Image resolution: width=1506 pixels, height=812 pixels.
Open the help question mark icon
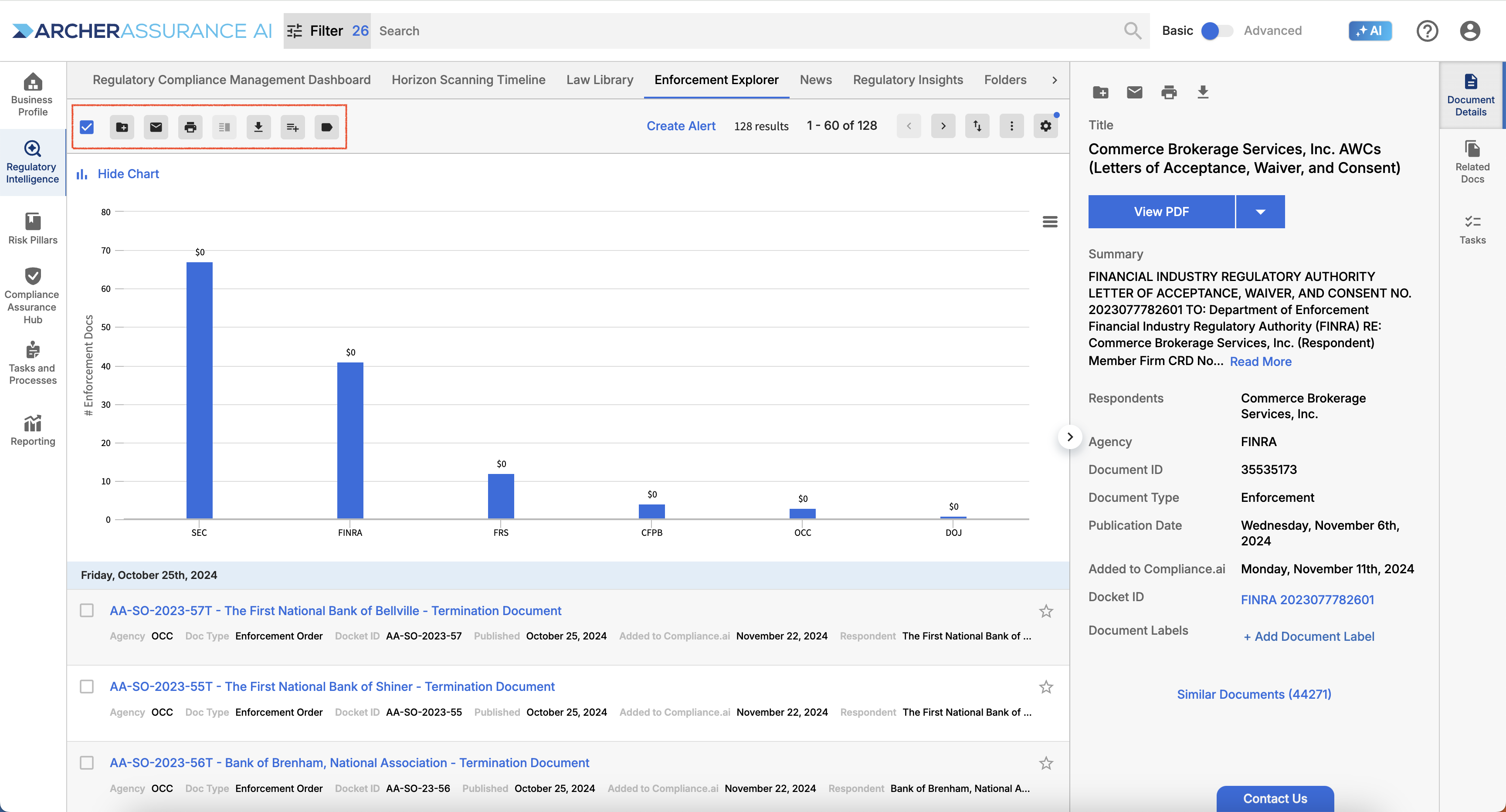(1427, 31)
